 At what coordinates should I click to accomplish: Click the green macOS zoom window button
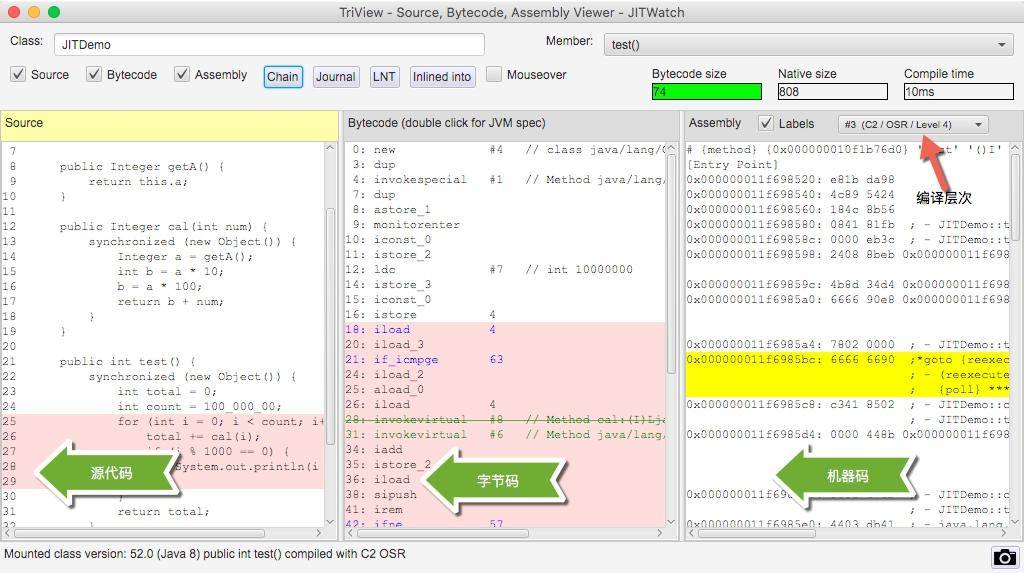coord(54,12)
